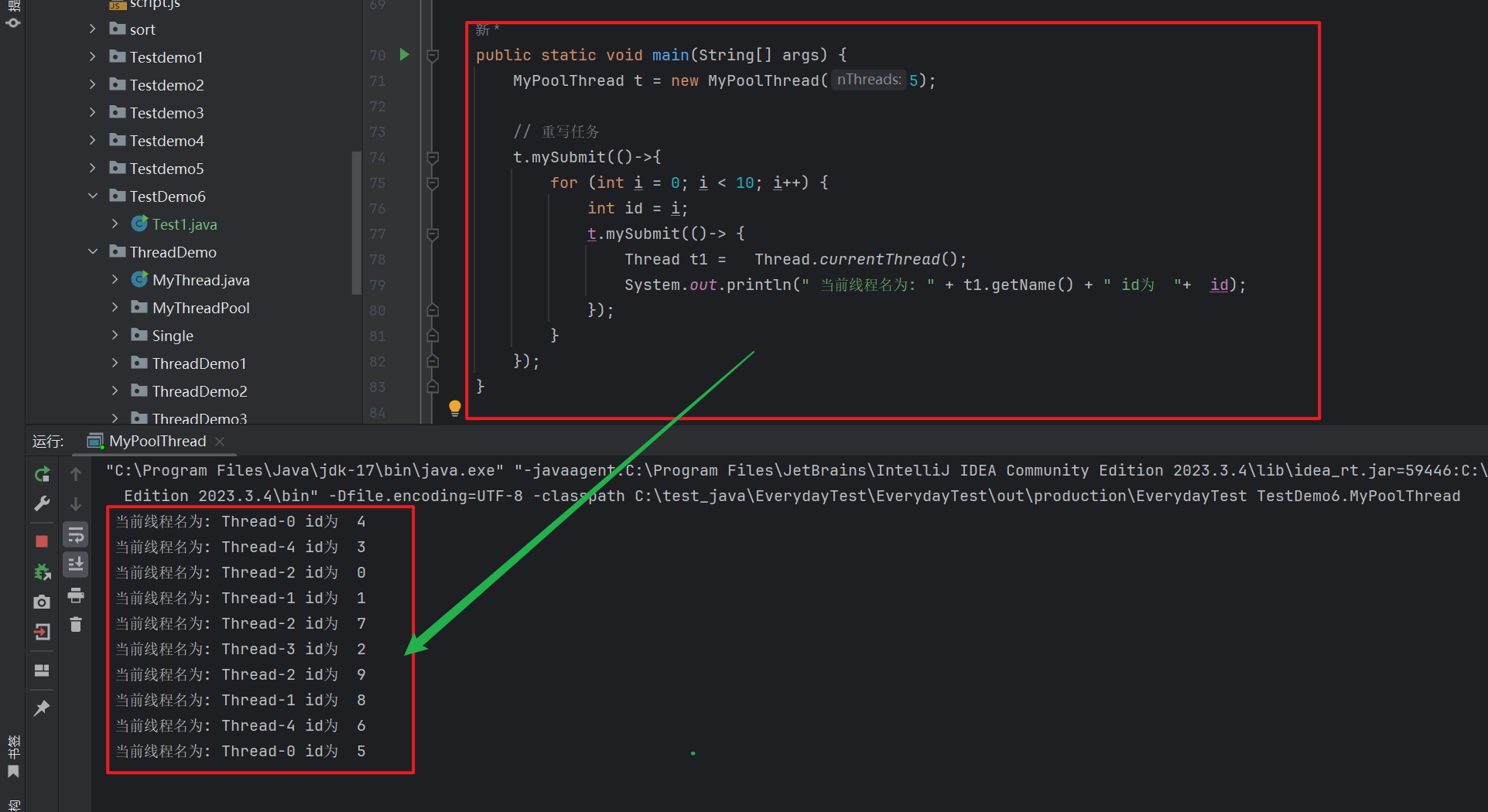The width and height of the screenshot is (1488, 812).
Task: Print the console output
Action: (76, 595)
